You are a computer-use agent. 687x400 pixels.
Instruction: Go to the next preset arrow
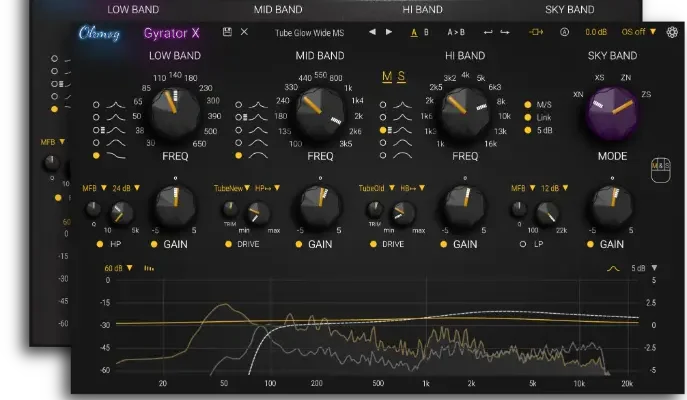(389, 32)
